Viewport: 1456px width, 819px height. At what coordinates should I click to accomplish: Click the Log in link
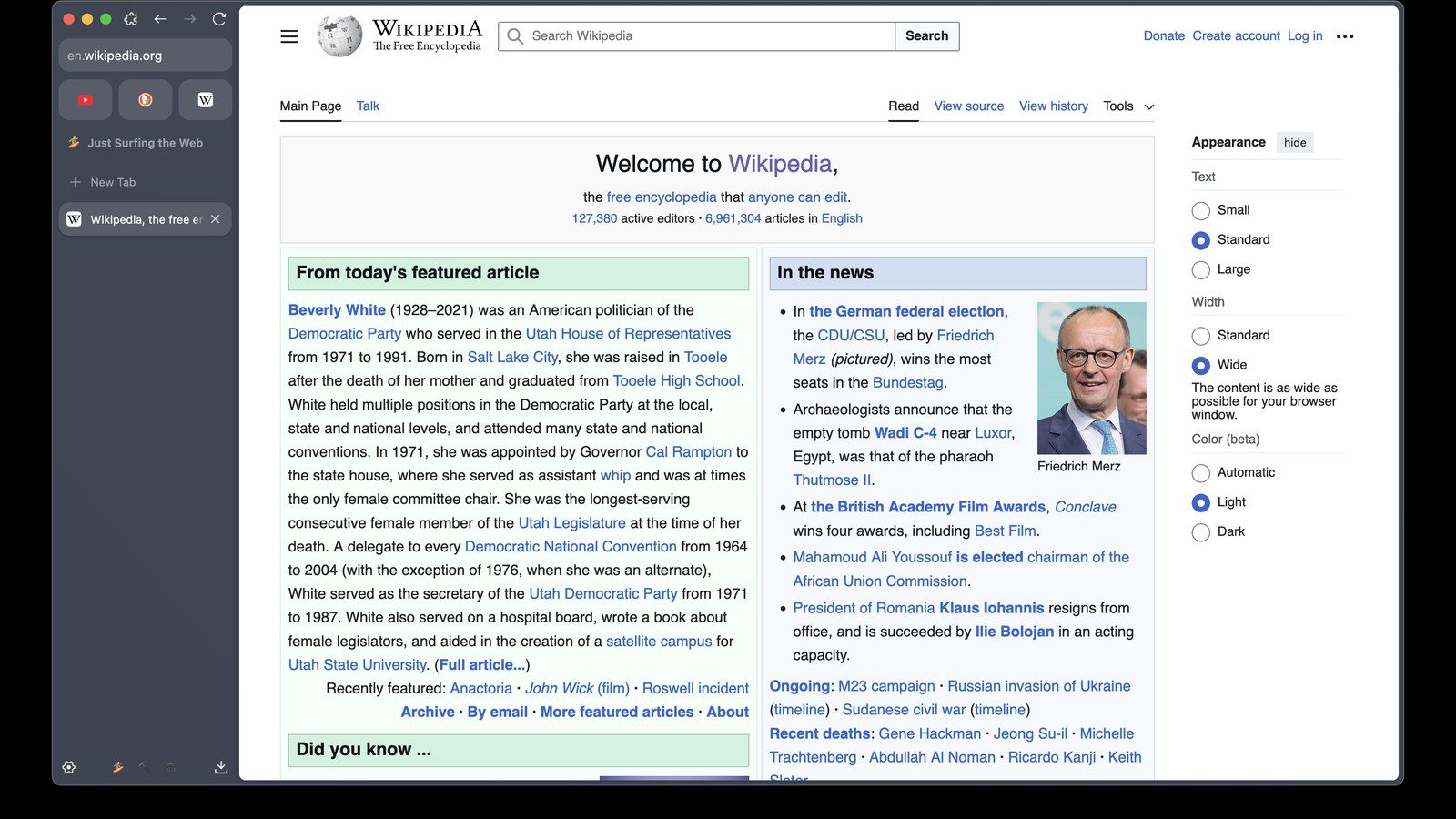[1305, 36]
